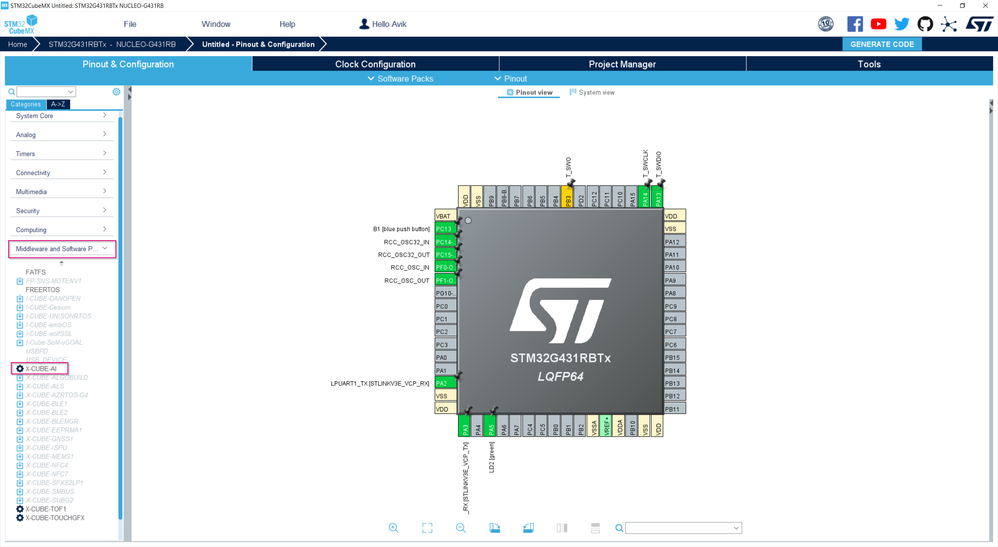
Task: Click the green PC13 pin on the chip
Action: [446, 229]
